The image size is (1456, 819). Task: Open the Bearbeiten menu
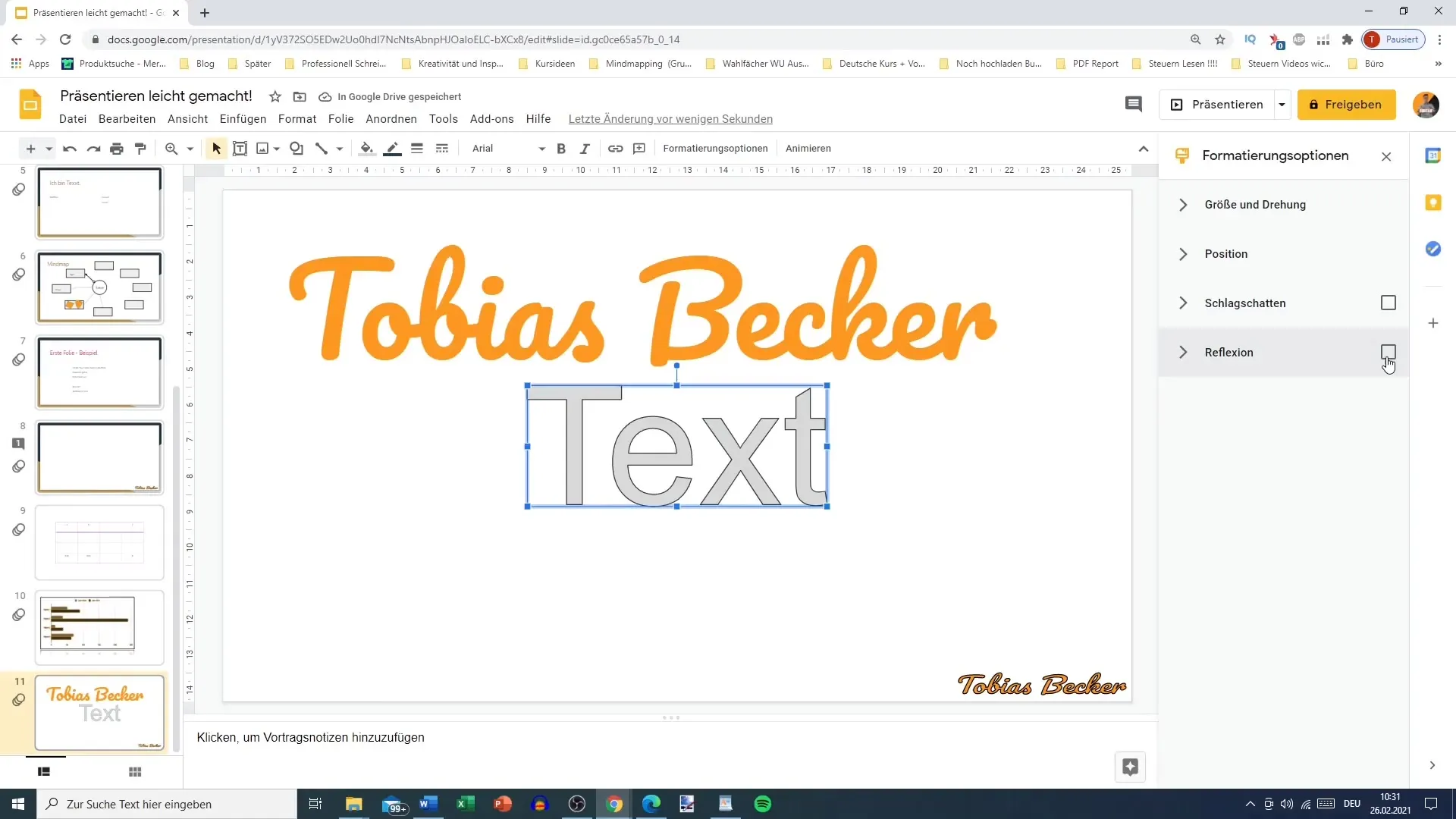coord(127,119)
